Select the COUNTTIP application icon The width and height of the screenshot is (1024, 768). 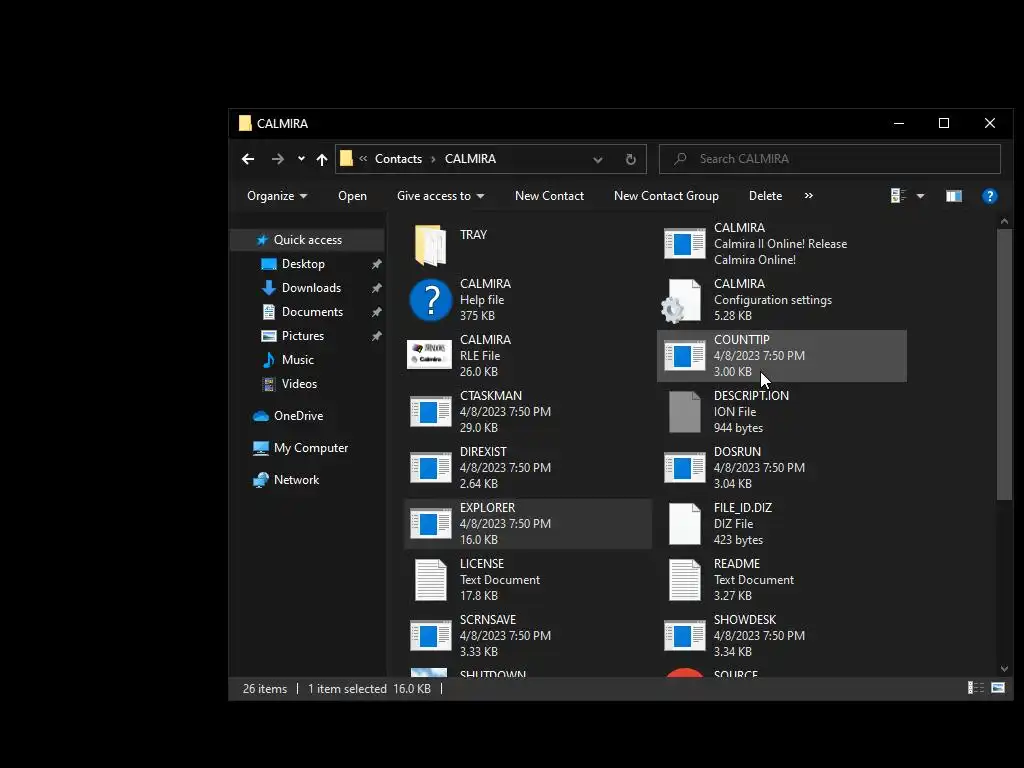(x=684, y=356)
